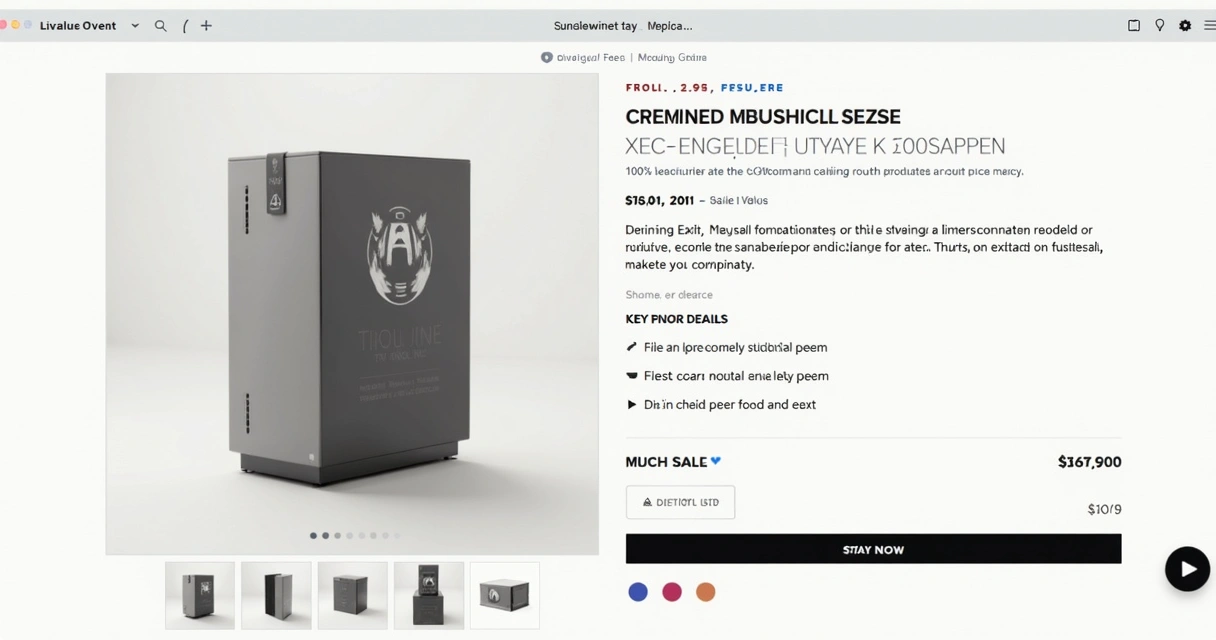Select the last product thumbnail with flat box
Screen dimensions: 1216x640
pyautogui.click(x=505, y=595)
